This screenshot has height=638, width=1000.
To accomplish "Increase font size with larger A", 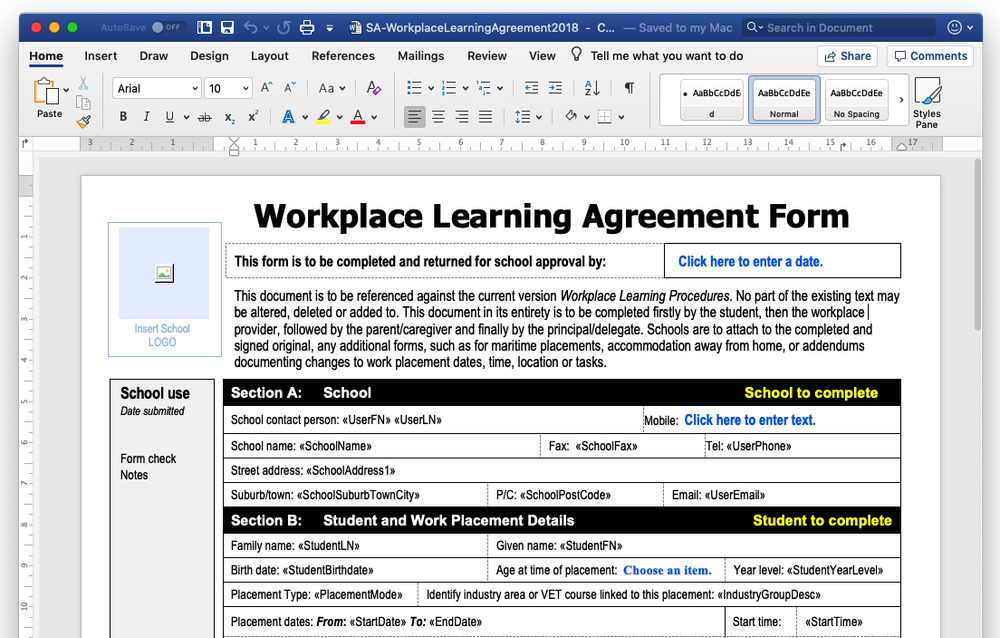I will pos(267,88).
